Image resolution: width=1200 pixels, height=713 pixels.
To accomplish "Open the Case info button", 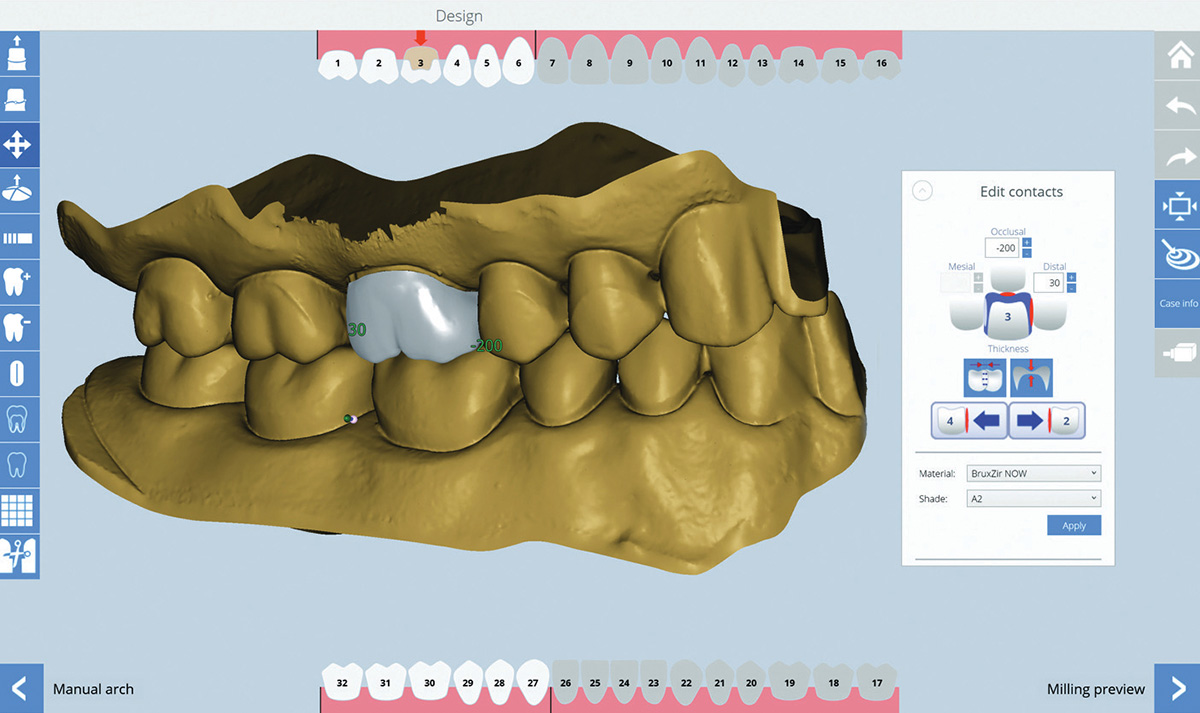I will pos(1177,303).
